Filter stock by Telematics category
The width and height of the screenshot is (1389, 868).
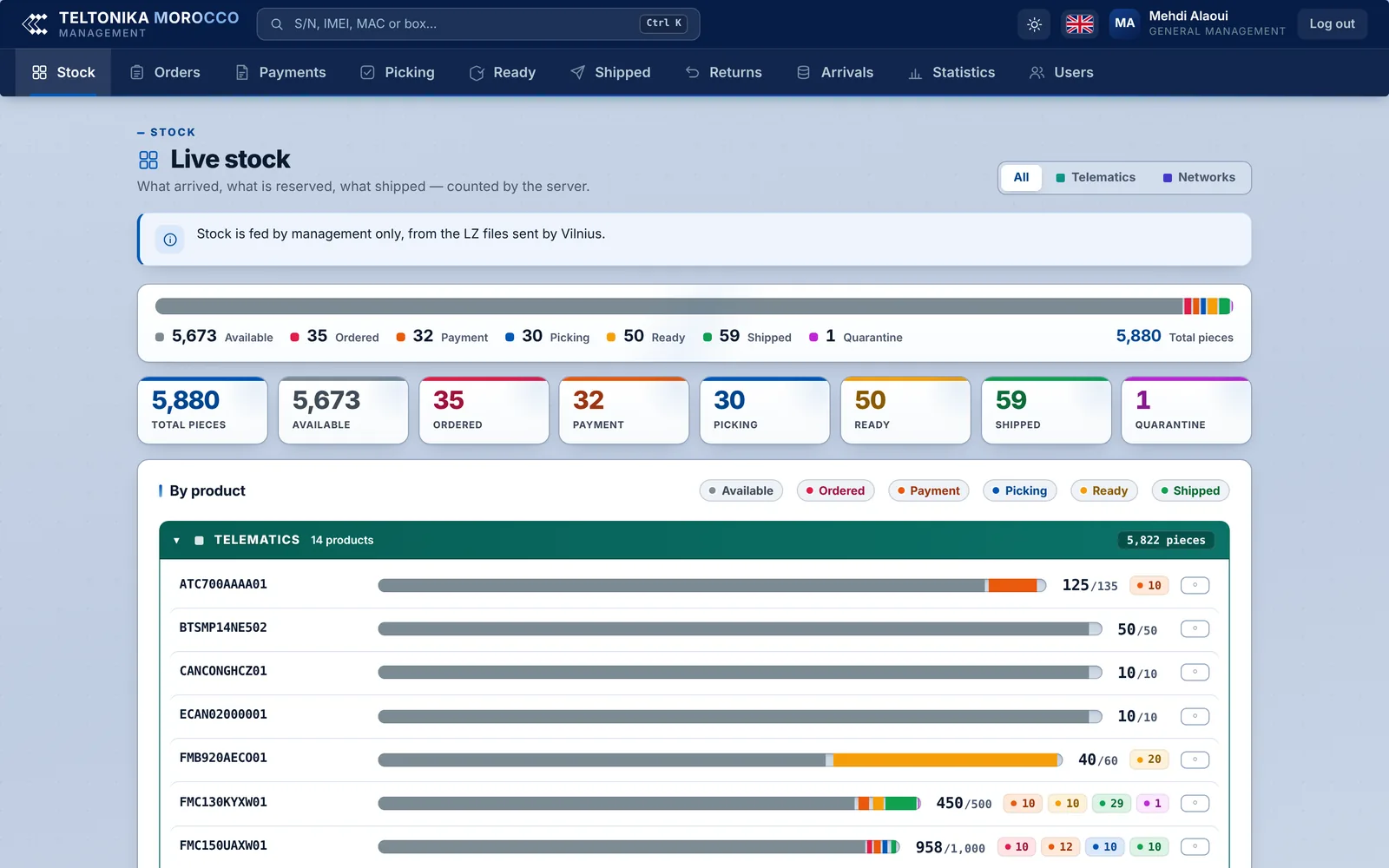pyautogui.click(x=1095, y=178)
